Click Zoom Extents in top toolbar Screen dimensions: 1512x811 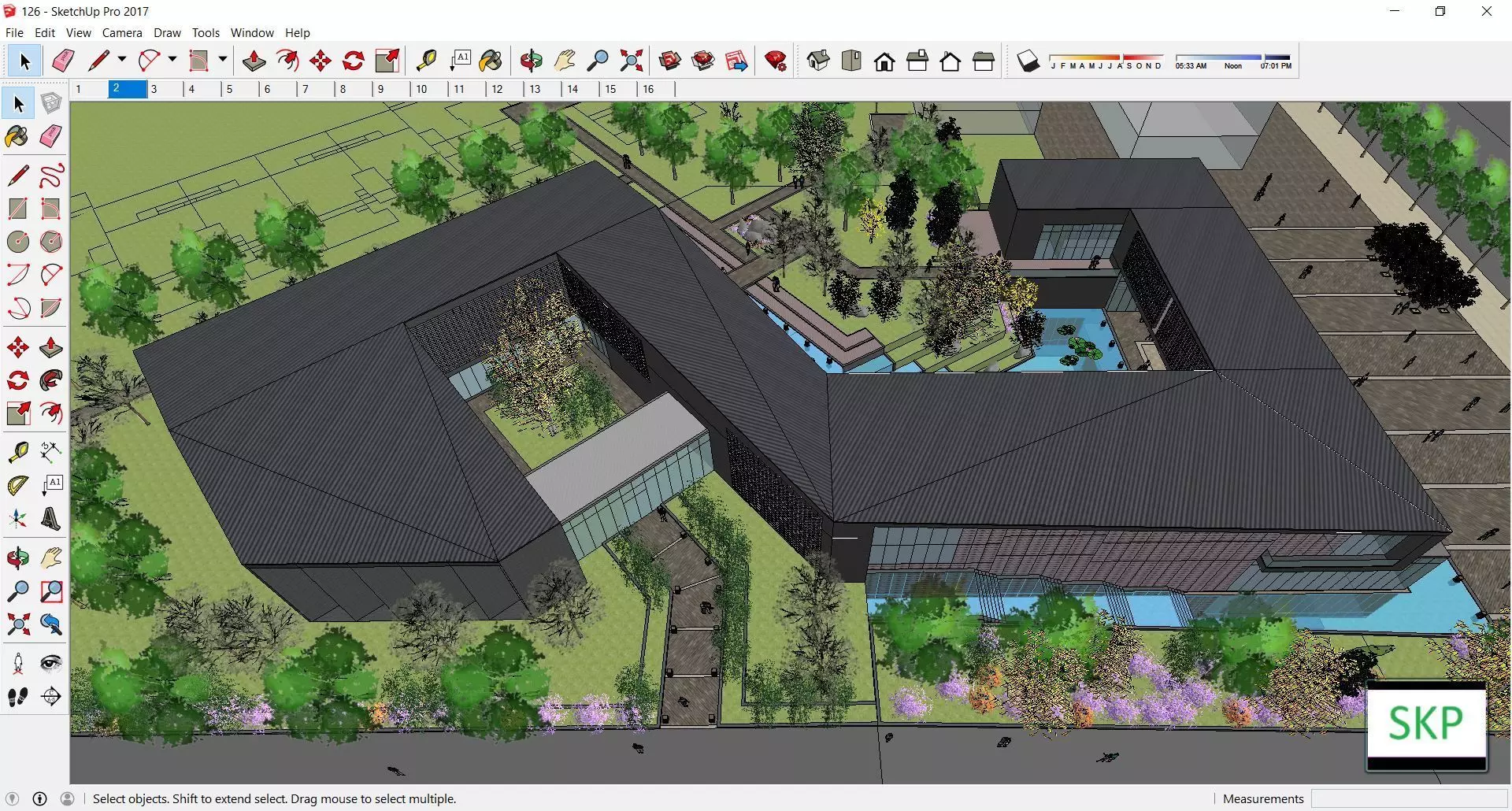click(631, 61)
